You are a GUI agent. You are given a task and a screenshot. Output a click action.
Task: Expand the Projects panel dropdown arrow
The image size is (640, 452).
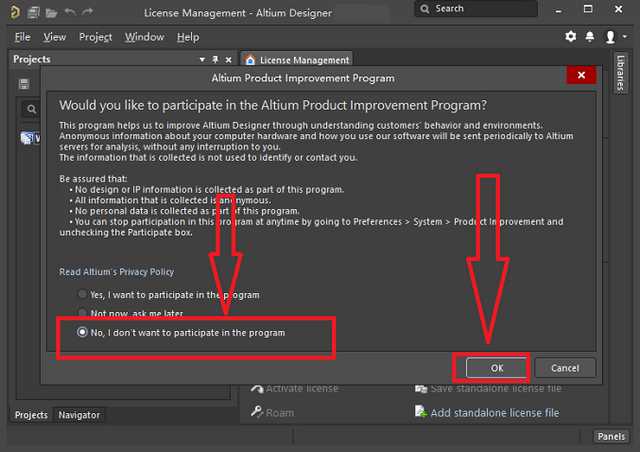pyautogui.click(x=203, y=60)
